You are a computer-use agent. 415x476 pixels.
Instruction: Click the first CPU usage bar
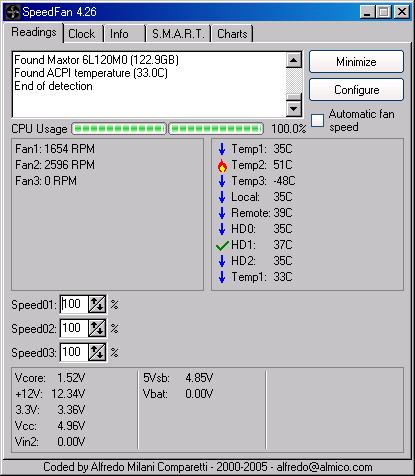coord(119,129)
